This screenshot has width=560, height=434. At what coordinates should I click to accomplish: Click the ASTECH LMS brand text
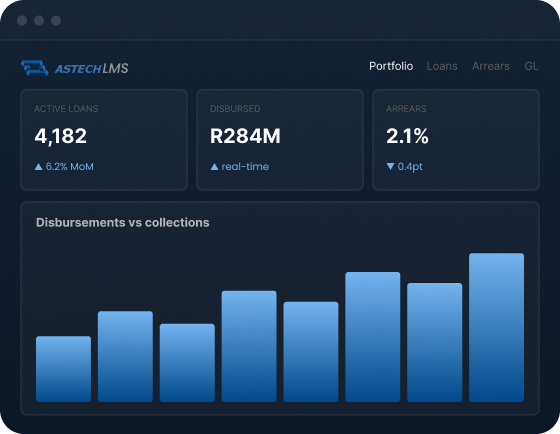(91, 69)
